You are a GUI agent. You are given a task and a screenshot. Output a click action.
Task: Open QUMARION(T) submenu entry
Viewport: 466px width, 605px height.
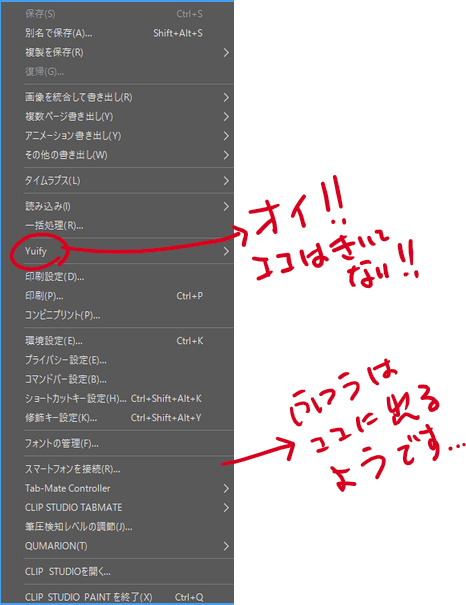tap(117, 546)
